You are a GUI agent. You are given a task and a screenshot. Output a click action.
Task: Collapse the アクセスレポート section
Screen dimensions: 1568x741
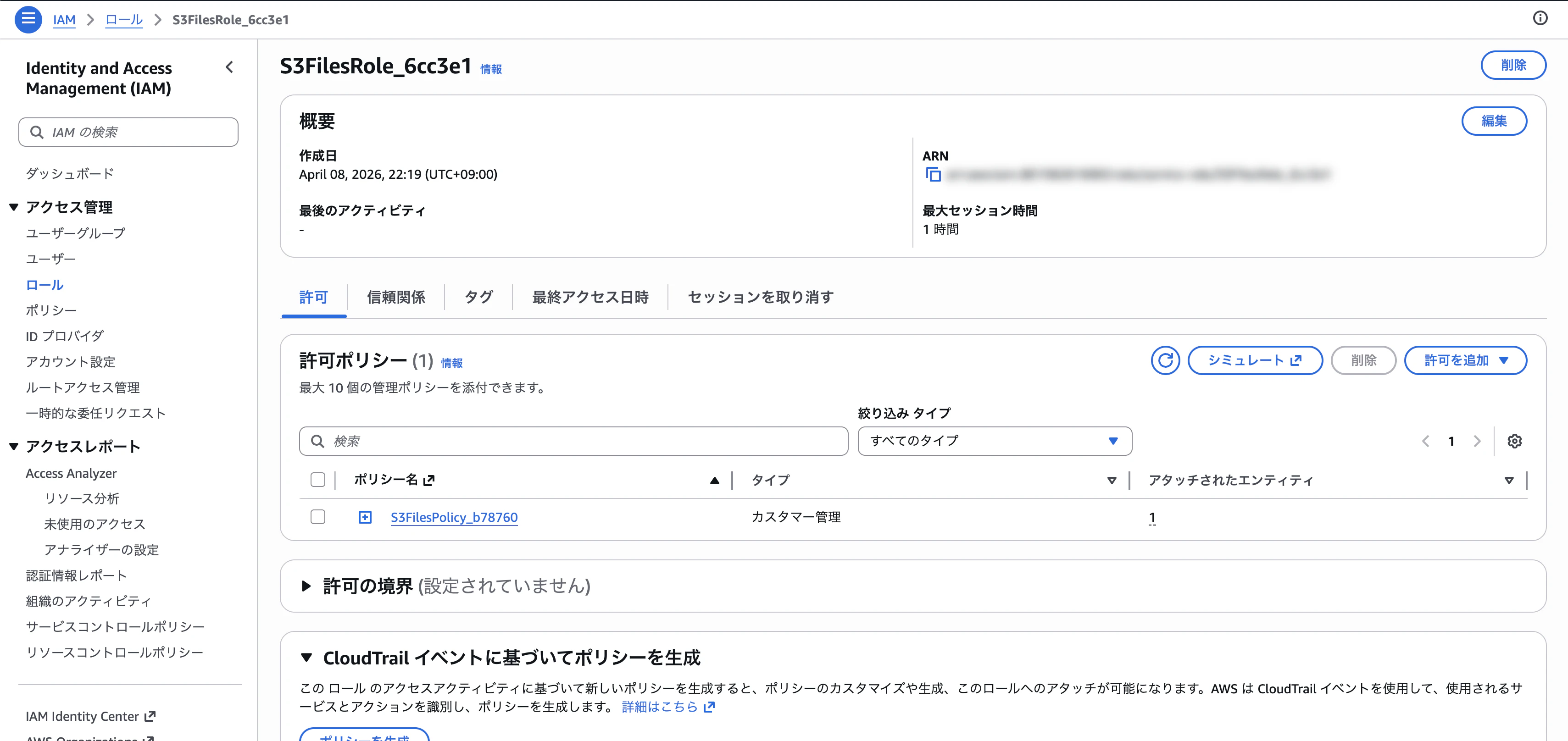tap(13, 447)
